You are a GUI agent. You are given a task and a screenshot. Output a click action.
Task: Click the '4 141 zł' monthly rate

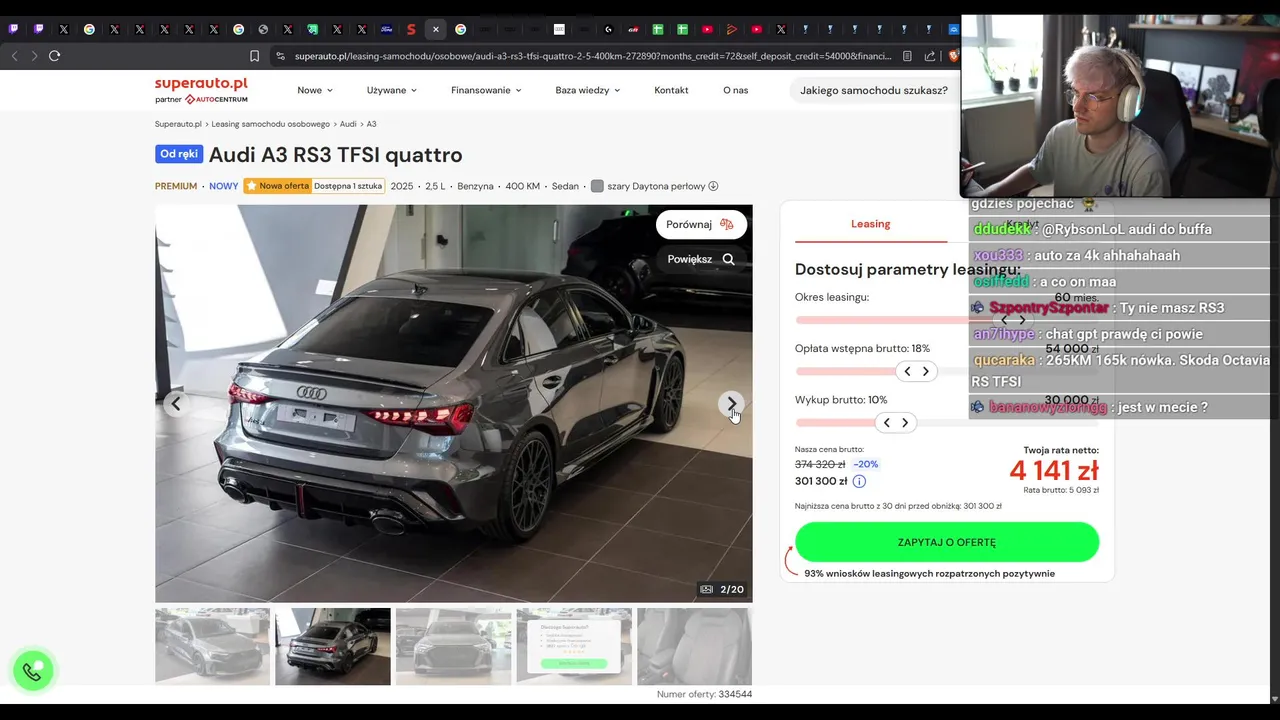(1054, 471)
